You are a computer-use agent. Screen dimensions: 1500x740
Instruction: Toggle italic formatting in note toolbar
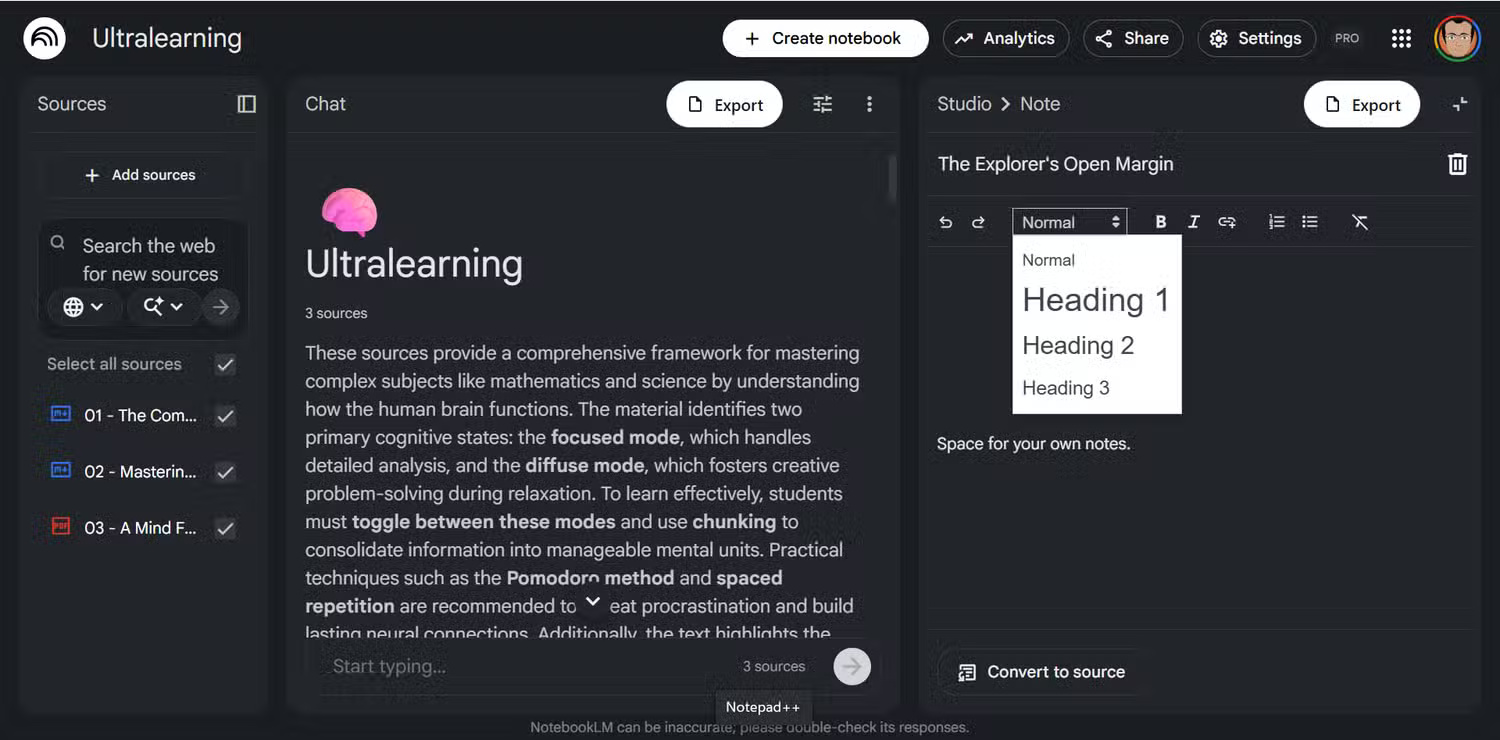coord(1193,222)
